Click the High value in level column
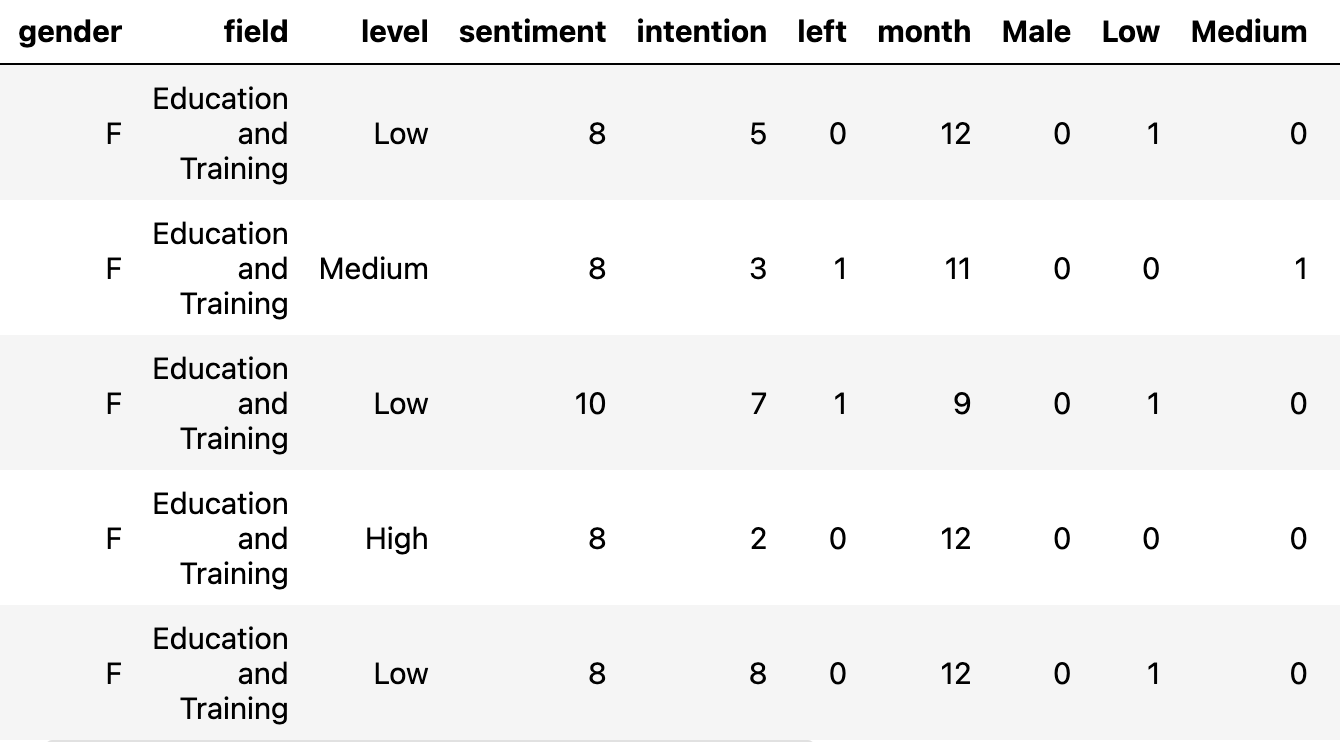Image resolution: width=1340 pixels, height=742 pixels. 396,539
